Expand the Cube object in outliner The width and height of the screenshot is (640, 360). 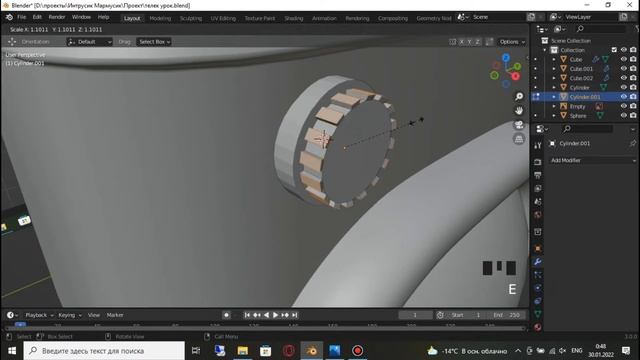pos(554,59)
